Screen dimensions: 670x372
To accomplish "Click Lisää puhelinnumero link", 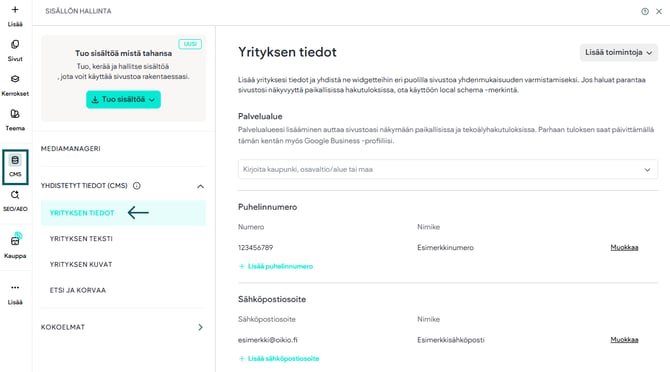I will click(x=276, y=267).
